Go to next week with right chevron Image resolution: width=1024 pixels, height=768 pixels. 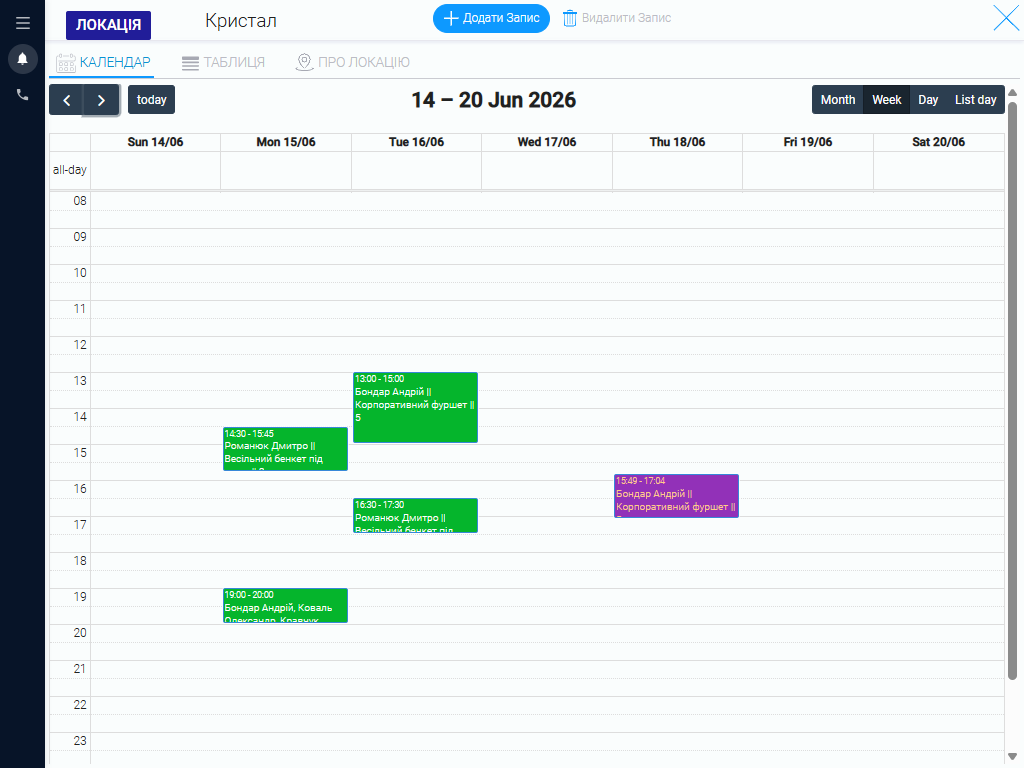point(101,100)
